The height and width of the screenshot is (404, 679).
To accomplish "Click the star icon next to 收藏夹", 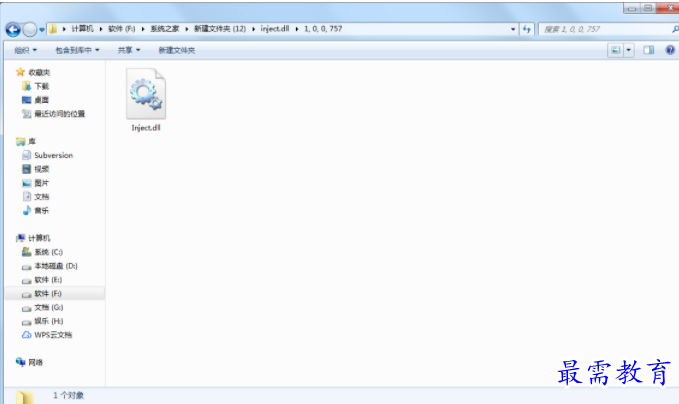I will (x=20, y=72).
